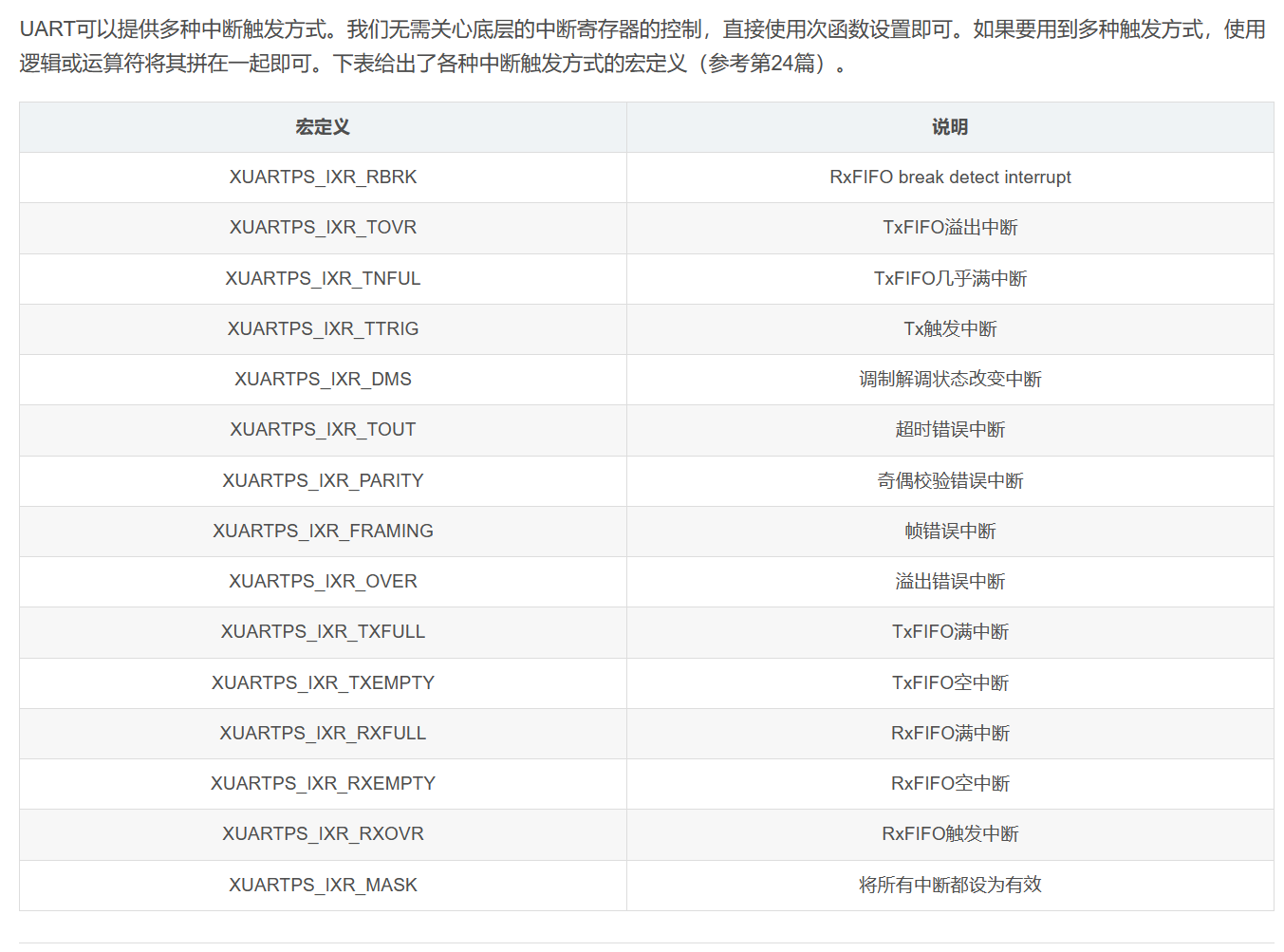Click the 调制解调状态改变中断 description
1284x952 pixels.
click(950, 380)
